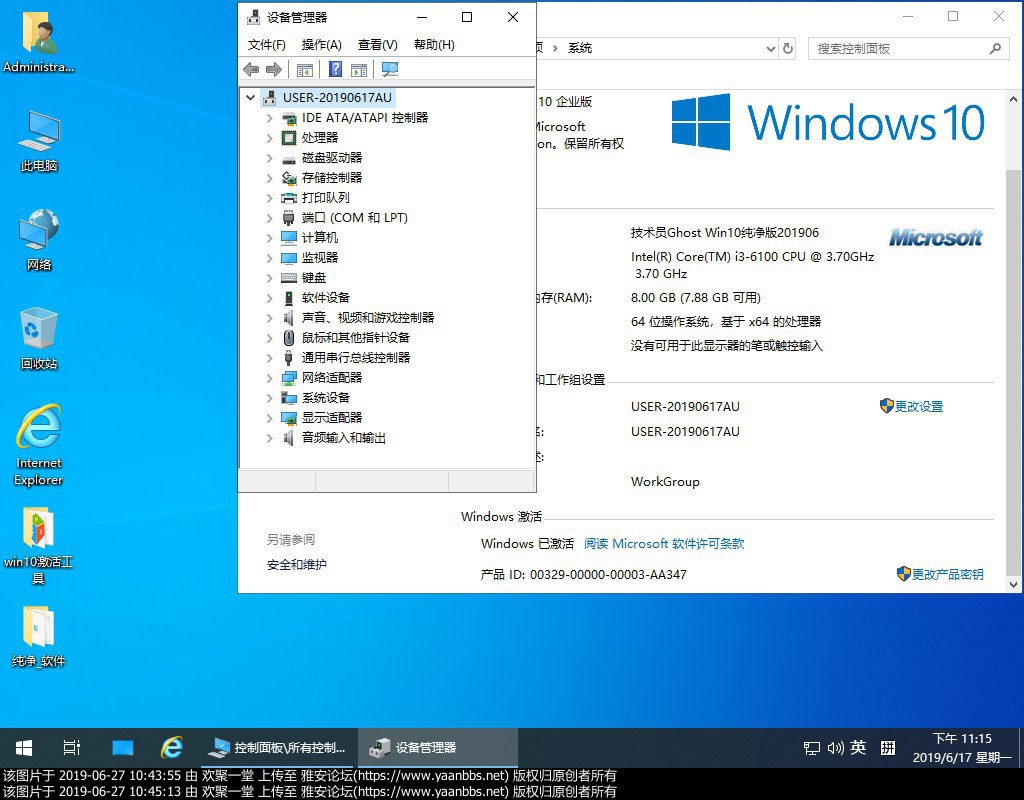Click the input method pad icon in system tray

point(888,747)
